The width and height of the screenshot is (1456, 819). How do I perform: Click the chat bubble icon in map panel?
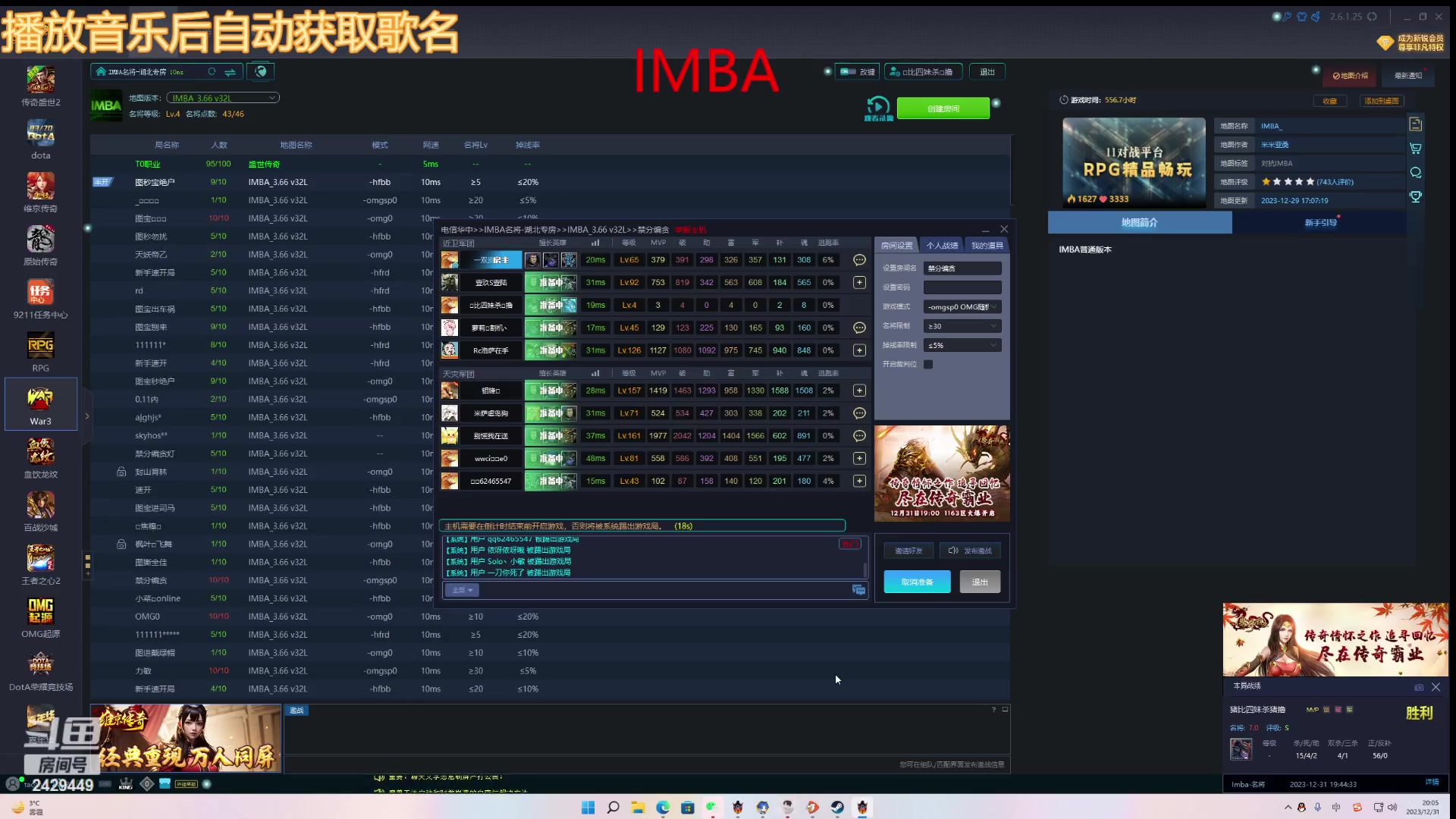(1415, 173)
